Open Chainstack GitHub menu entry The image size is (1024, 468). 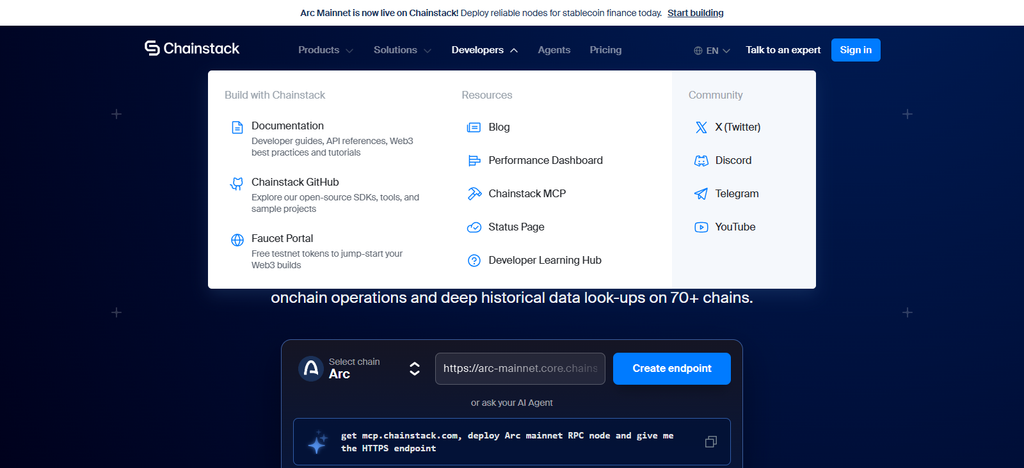[295, 182]
